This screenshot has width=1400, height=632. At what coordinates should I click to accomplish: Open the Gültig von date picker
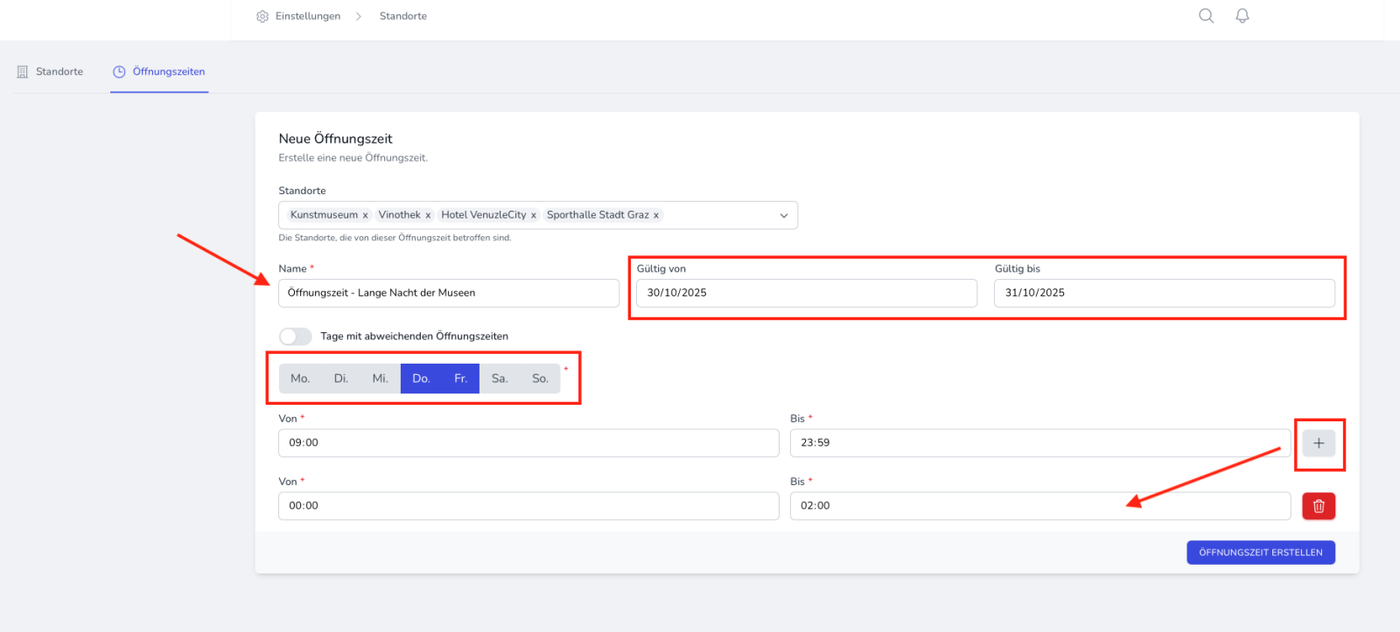806,293
